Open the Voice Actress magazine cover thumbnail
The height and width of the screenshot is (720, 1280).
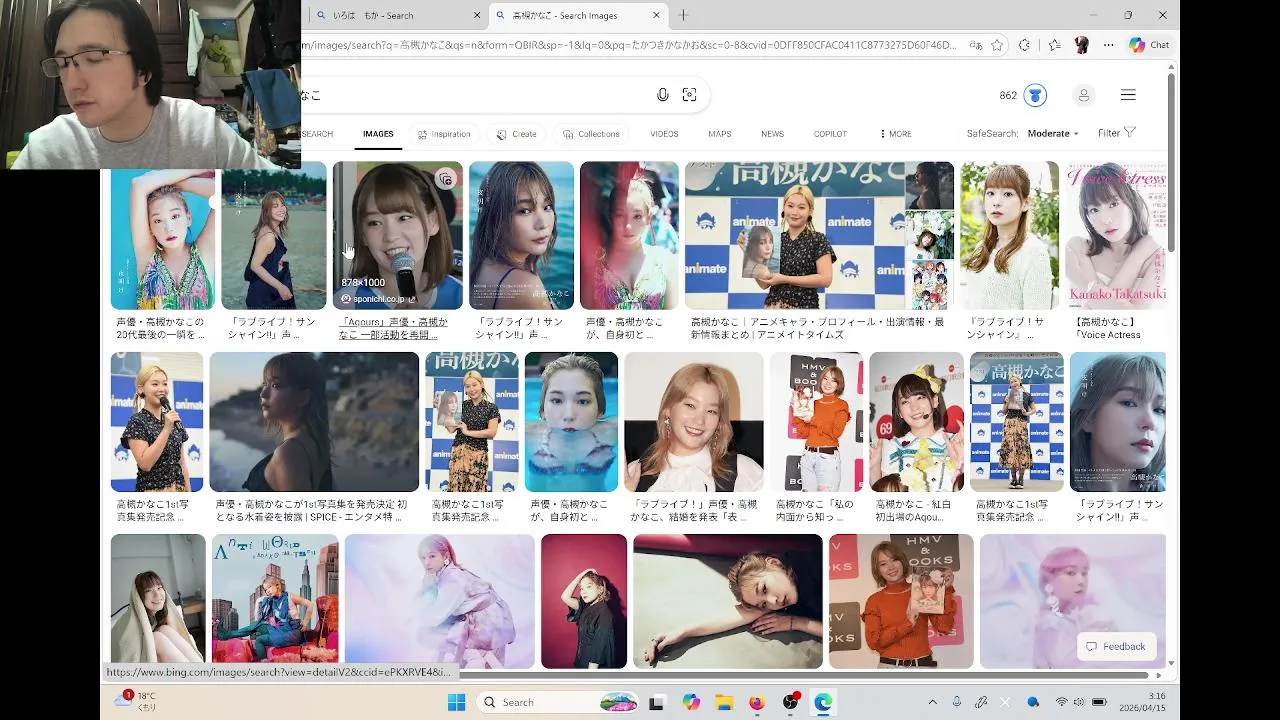[x=1115, y=235]
